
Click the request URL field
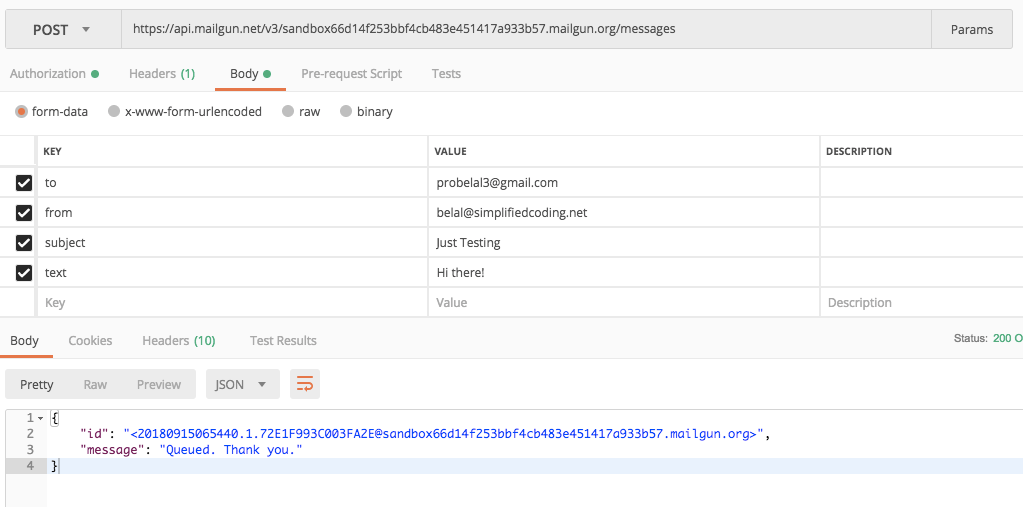click(x=525, y=30)
